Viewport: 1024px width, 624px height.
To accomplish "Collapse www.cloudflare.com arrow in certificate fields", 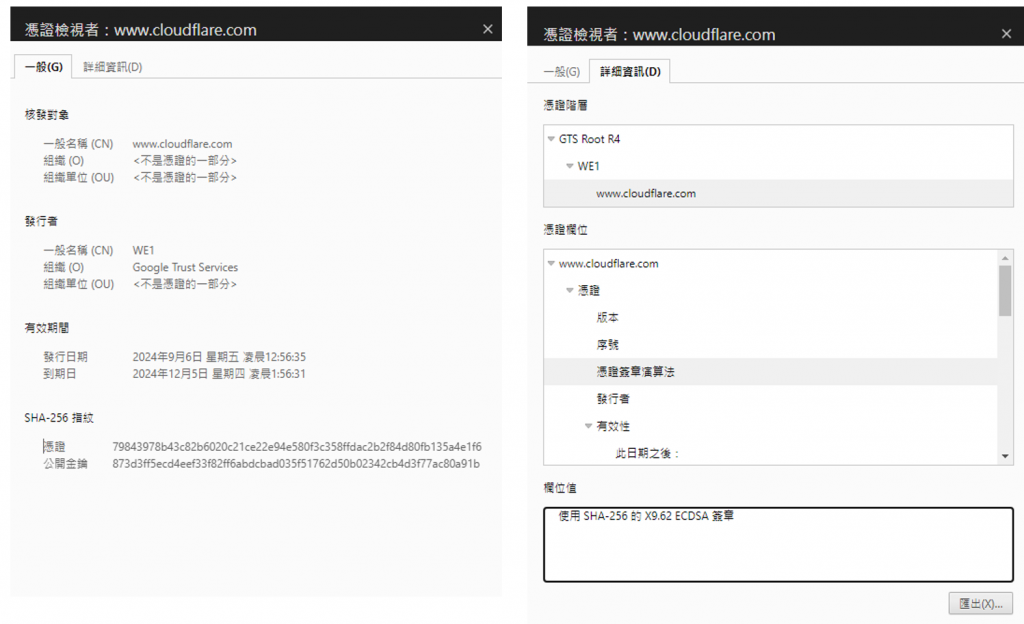I will (x=551, y=264).
